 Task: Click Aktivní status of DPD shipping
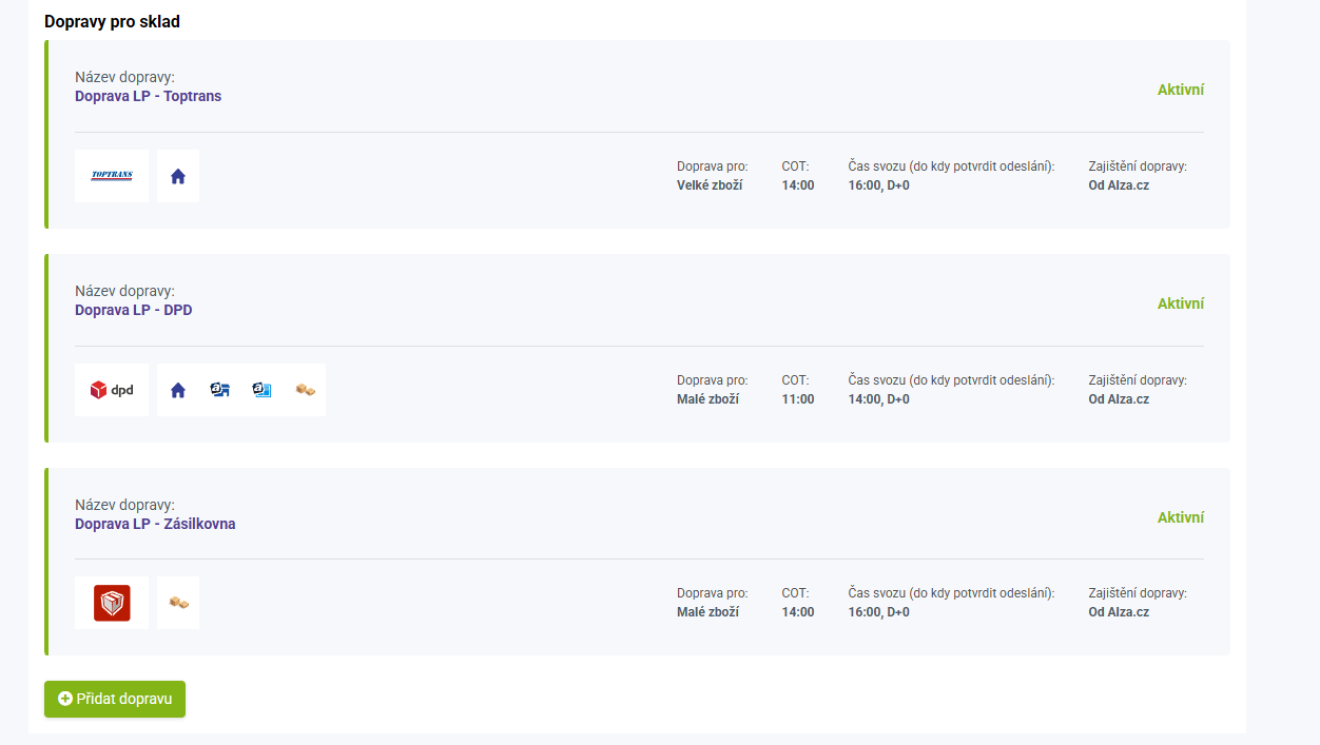(x=1180, y=304)
